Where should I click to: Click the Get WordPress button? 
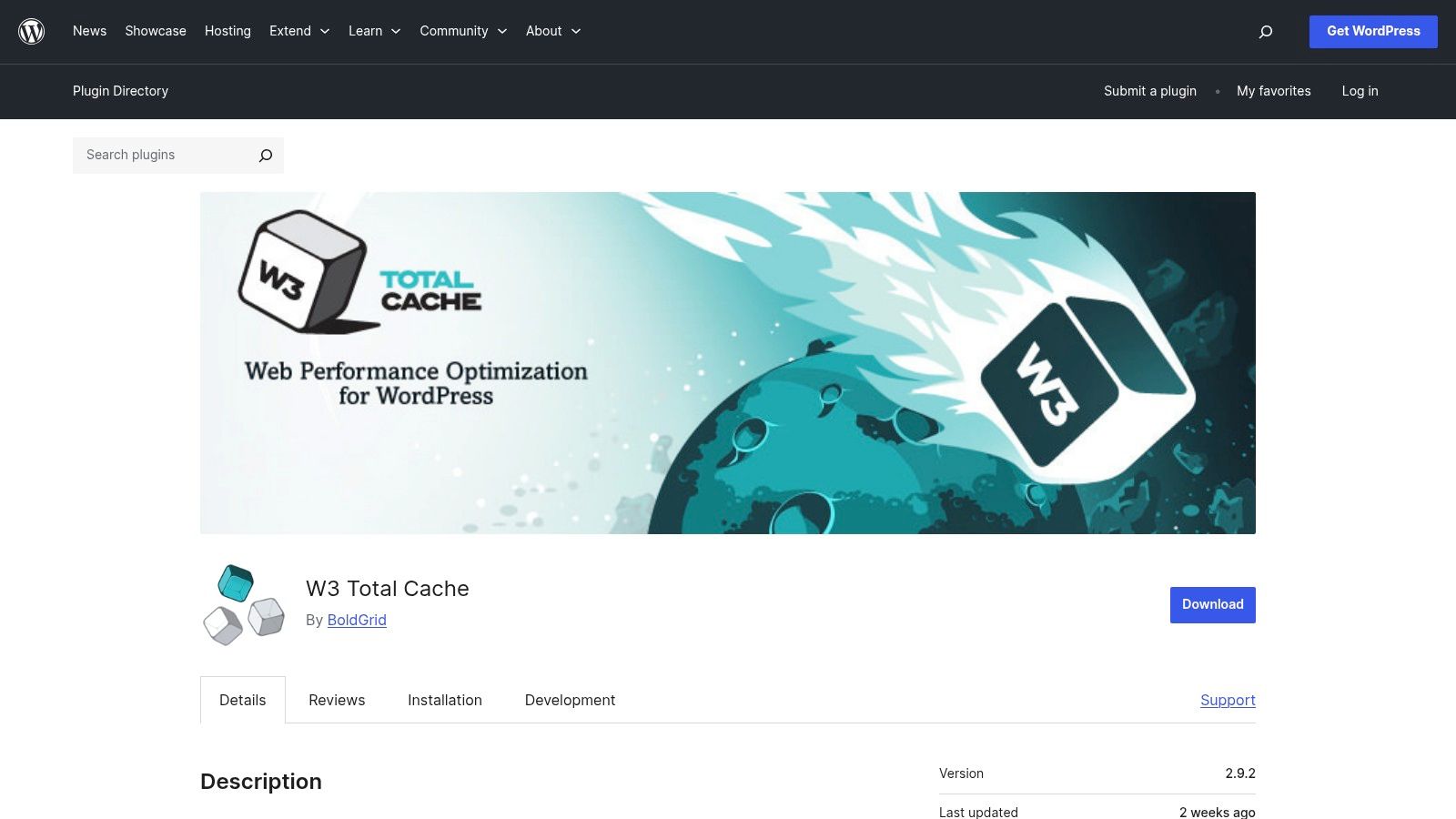pyautogui.click(x=1373, y=32)
